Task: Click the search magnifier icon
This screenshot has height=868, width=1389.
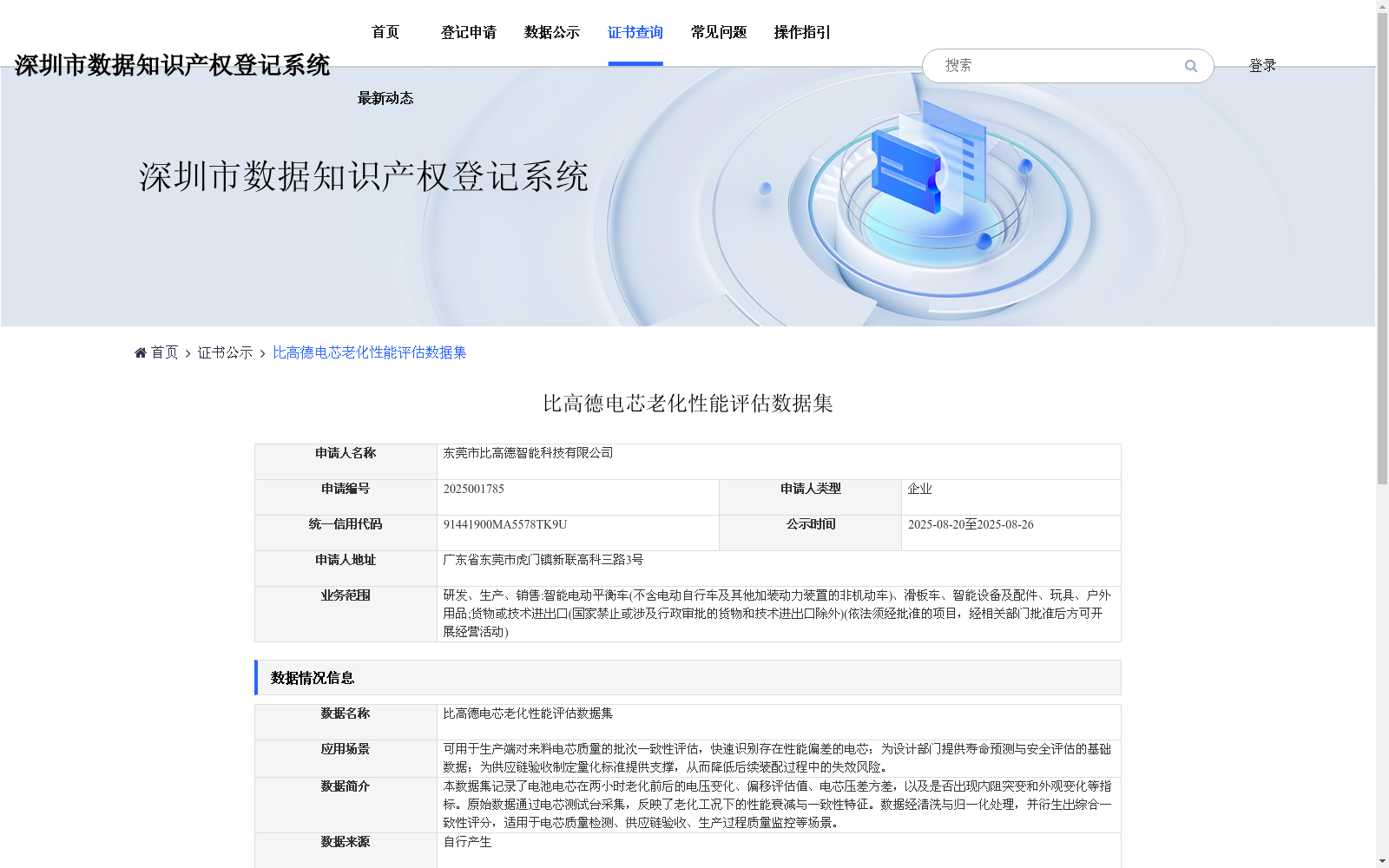Action: click(x=1190, y=66)
